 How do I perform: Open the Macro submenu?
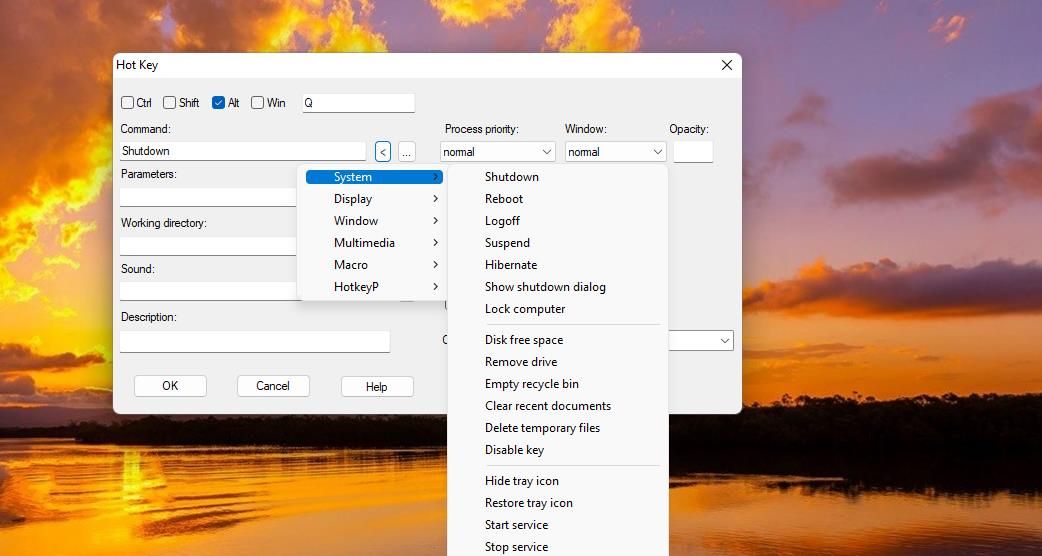tap(372, 265)
